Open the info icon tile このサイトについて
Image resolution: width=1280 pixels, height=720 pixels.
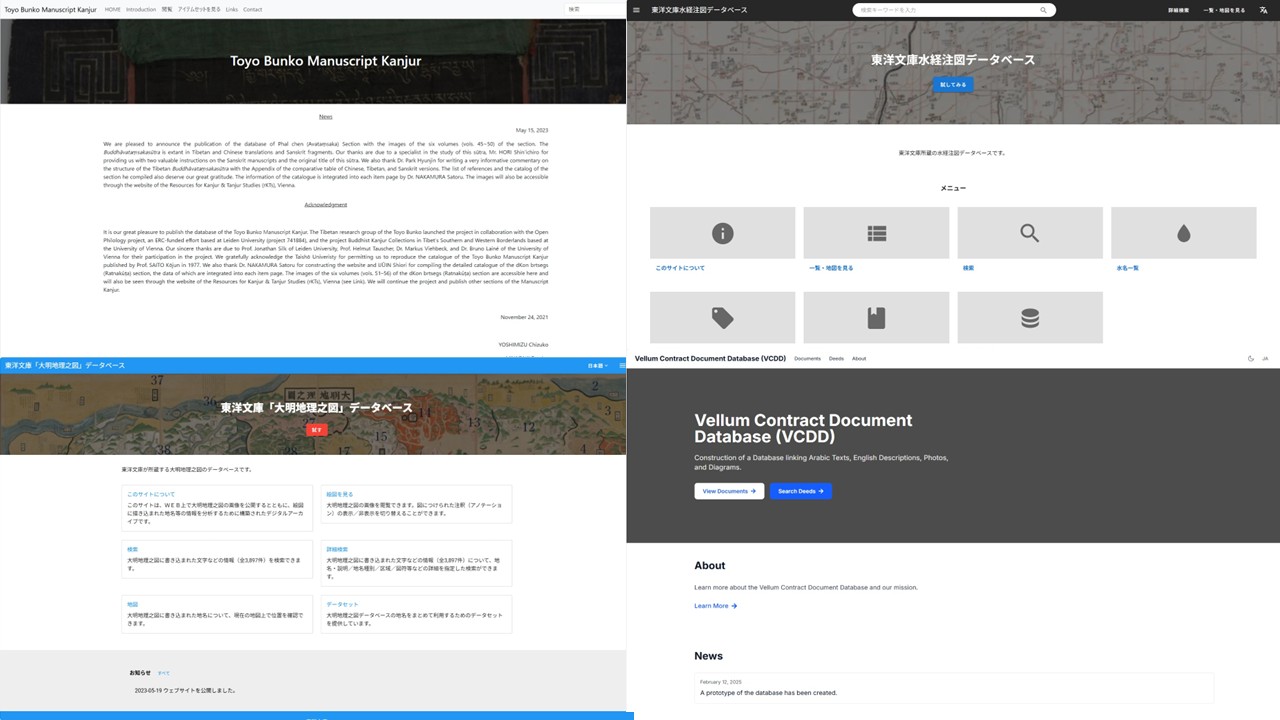point(722,233)
